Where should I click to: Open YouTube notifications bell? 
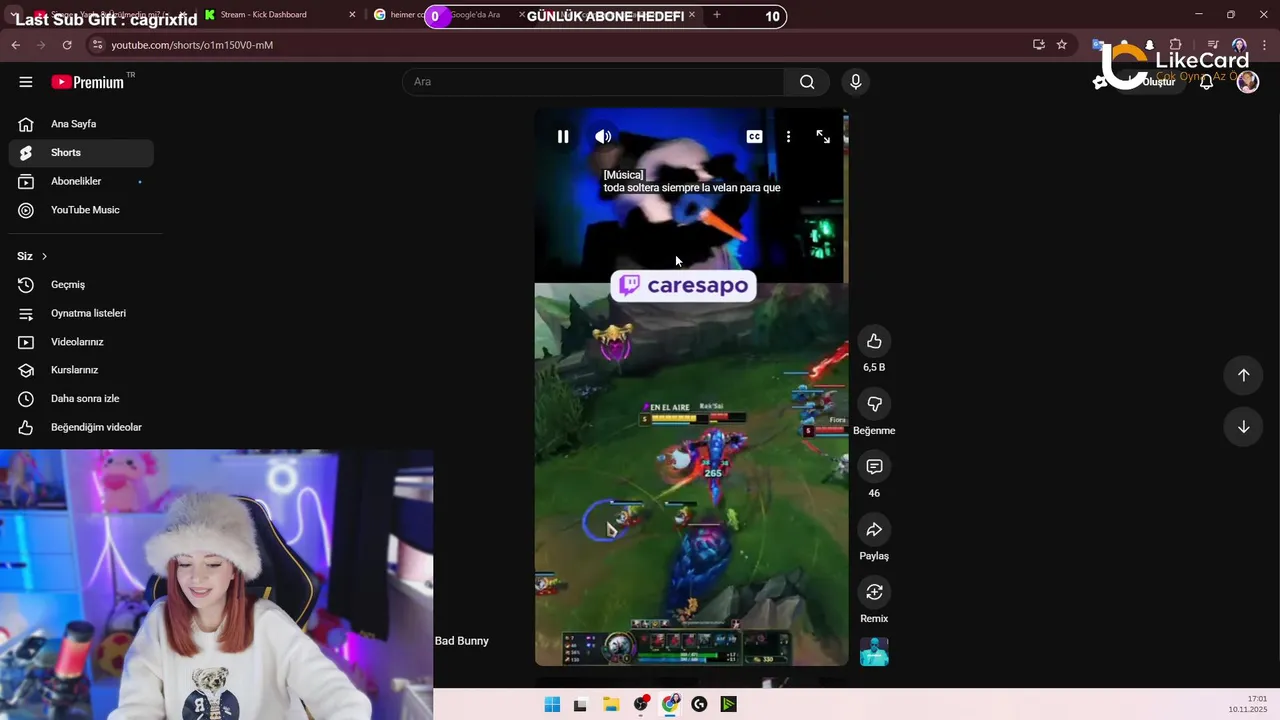coord(1206,82)
